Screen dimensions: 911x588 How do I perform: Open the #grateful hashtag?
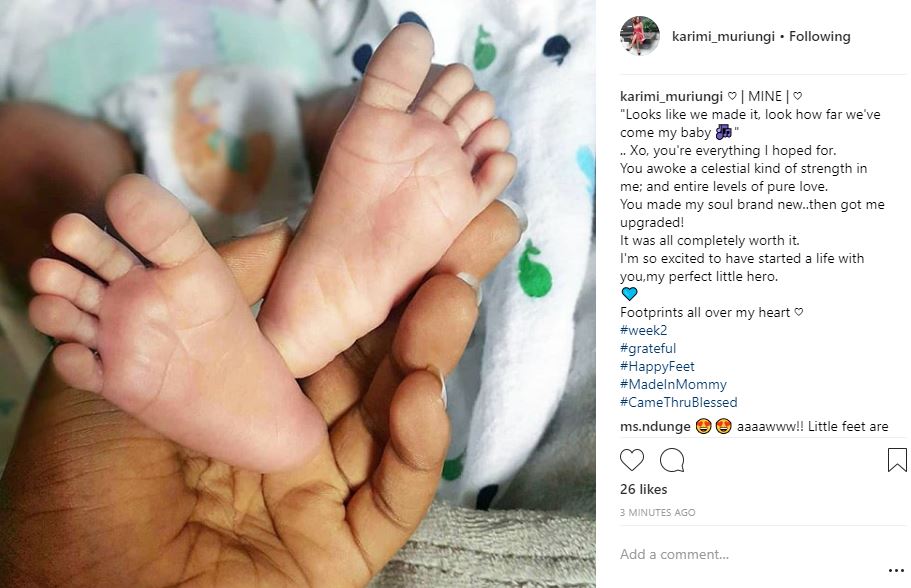click(x=648, y=348)
